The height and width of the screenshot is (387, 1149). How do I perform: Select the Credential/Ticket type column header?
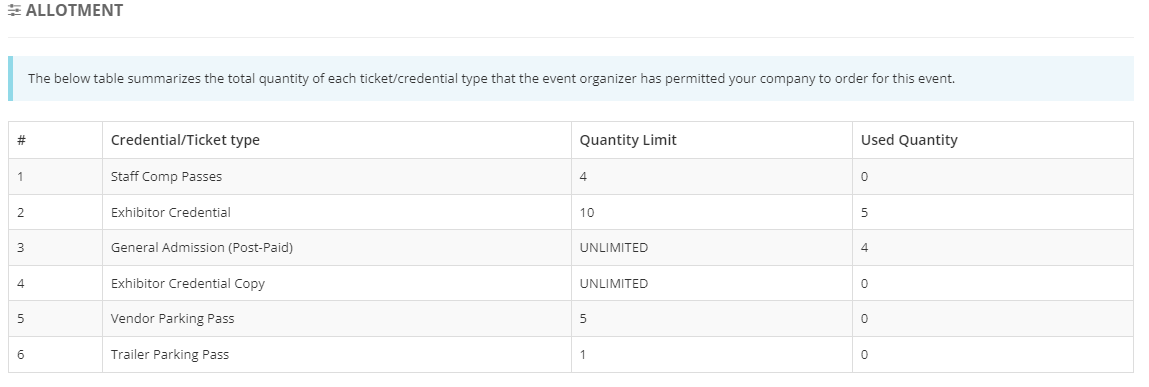point(185,140)
